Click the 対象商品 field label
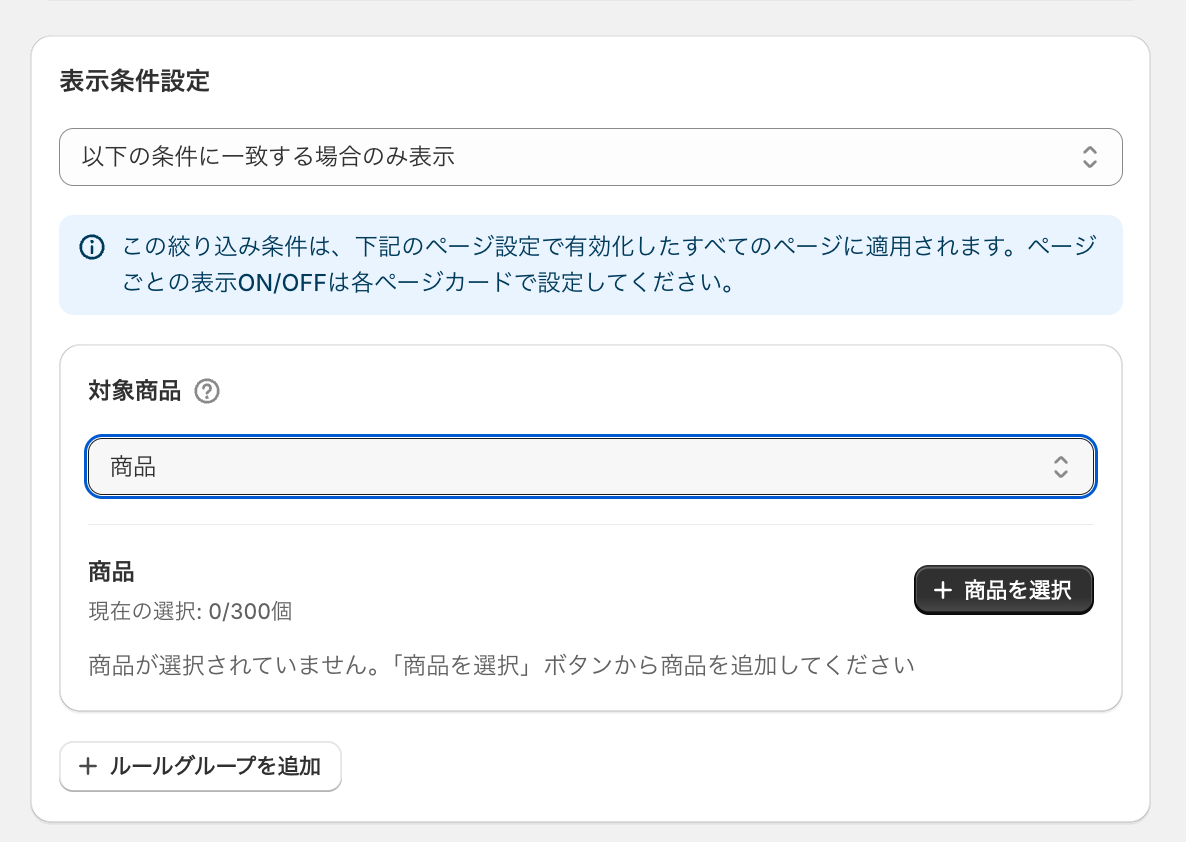Screen dimensions: 1186x842 (x=135, y=391)
